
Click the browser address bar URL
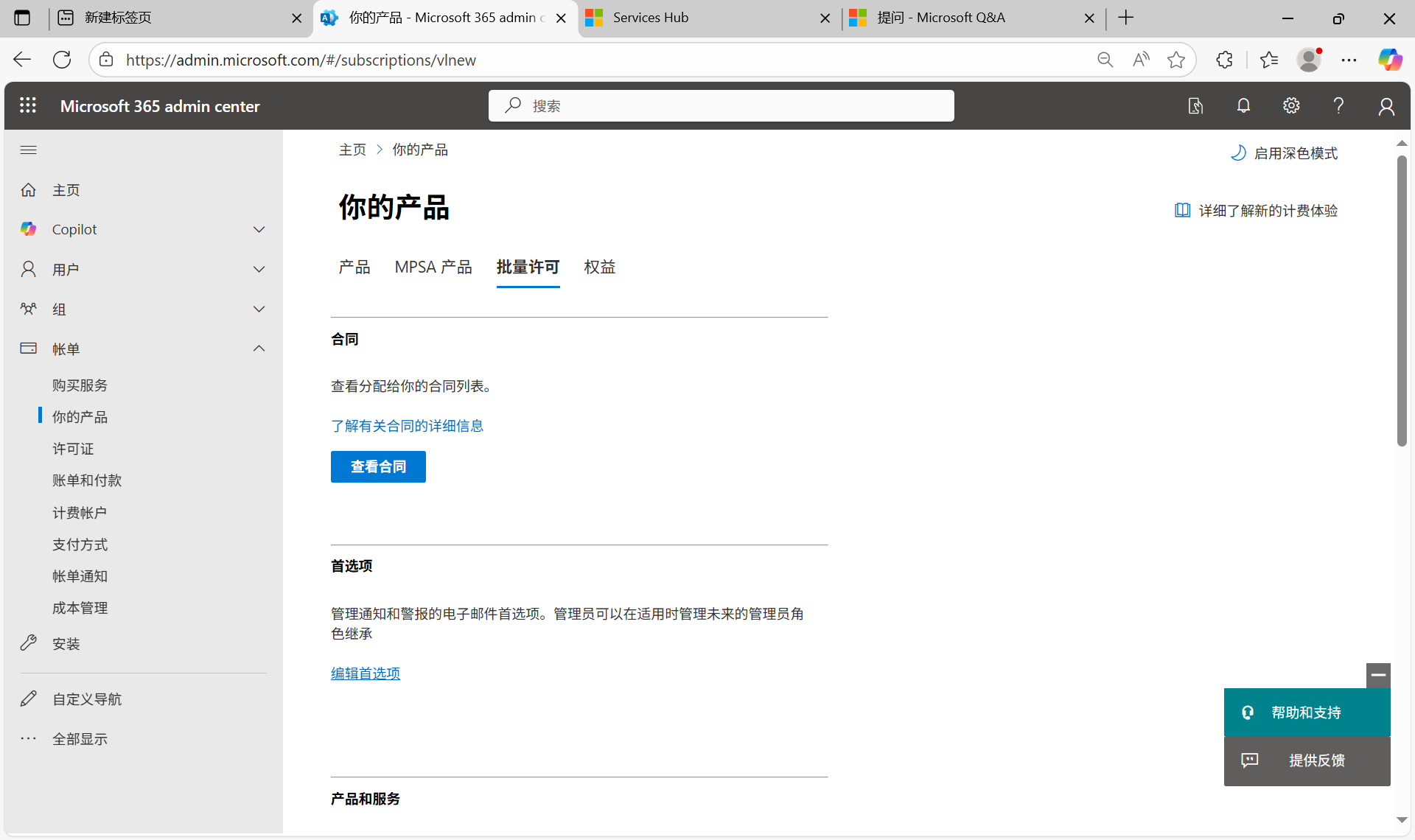pyautogui.click(x=301, y=60)
